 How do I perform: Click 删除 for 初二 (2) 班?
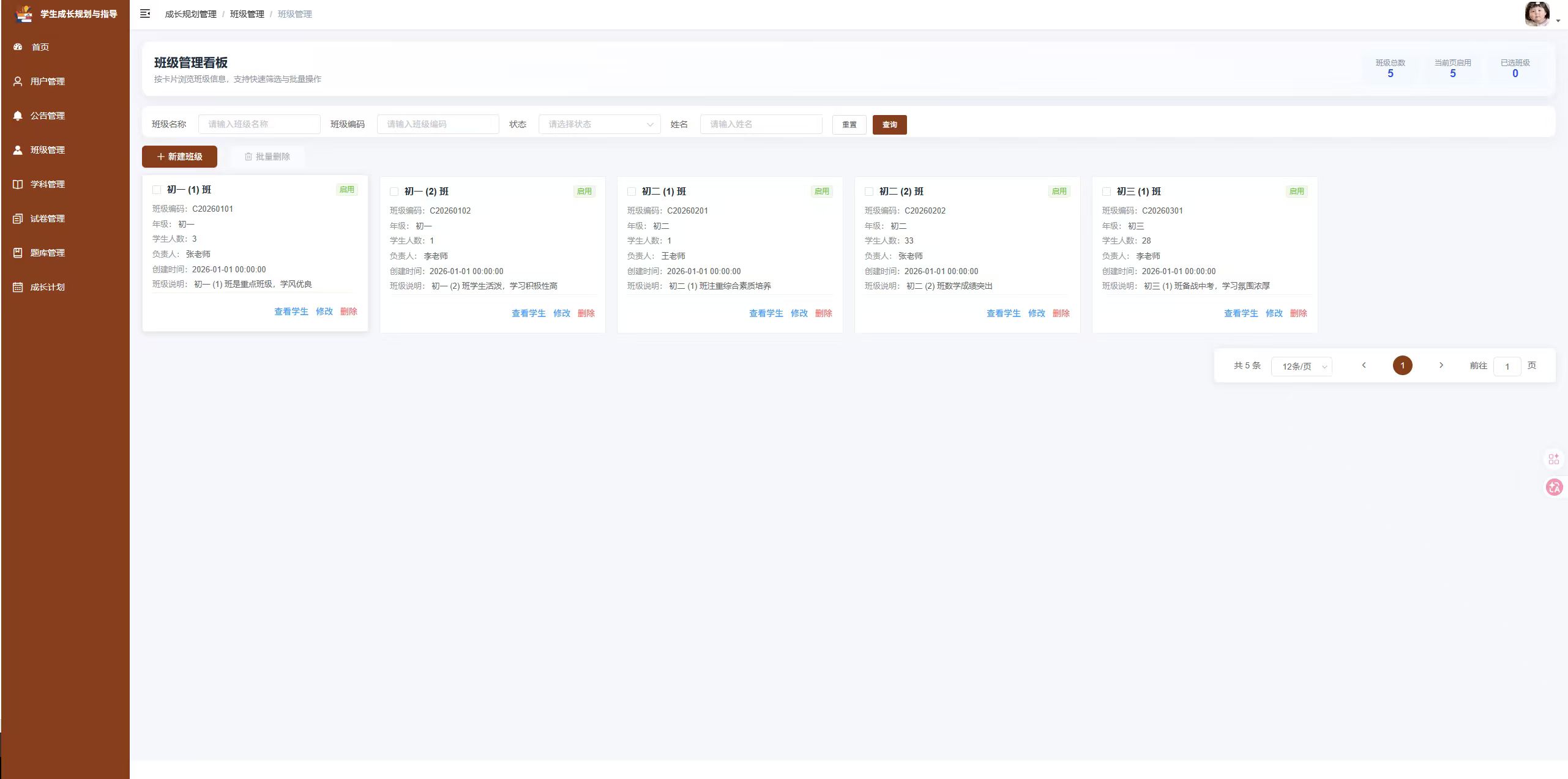pos(1061,313)
